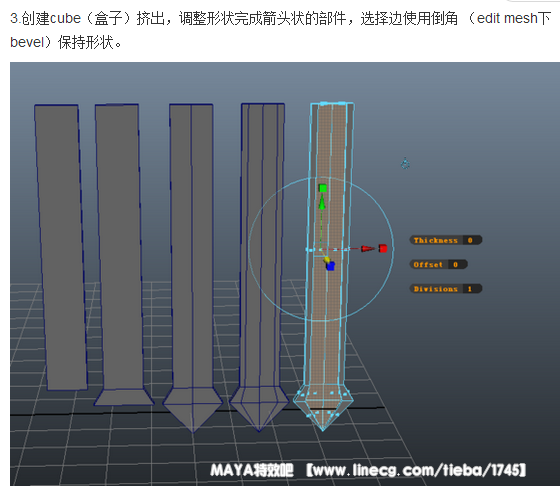Click the red X-axis arrow cone
This screenshot has height=487, width=560.
[x=367, y=248]
